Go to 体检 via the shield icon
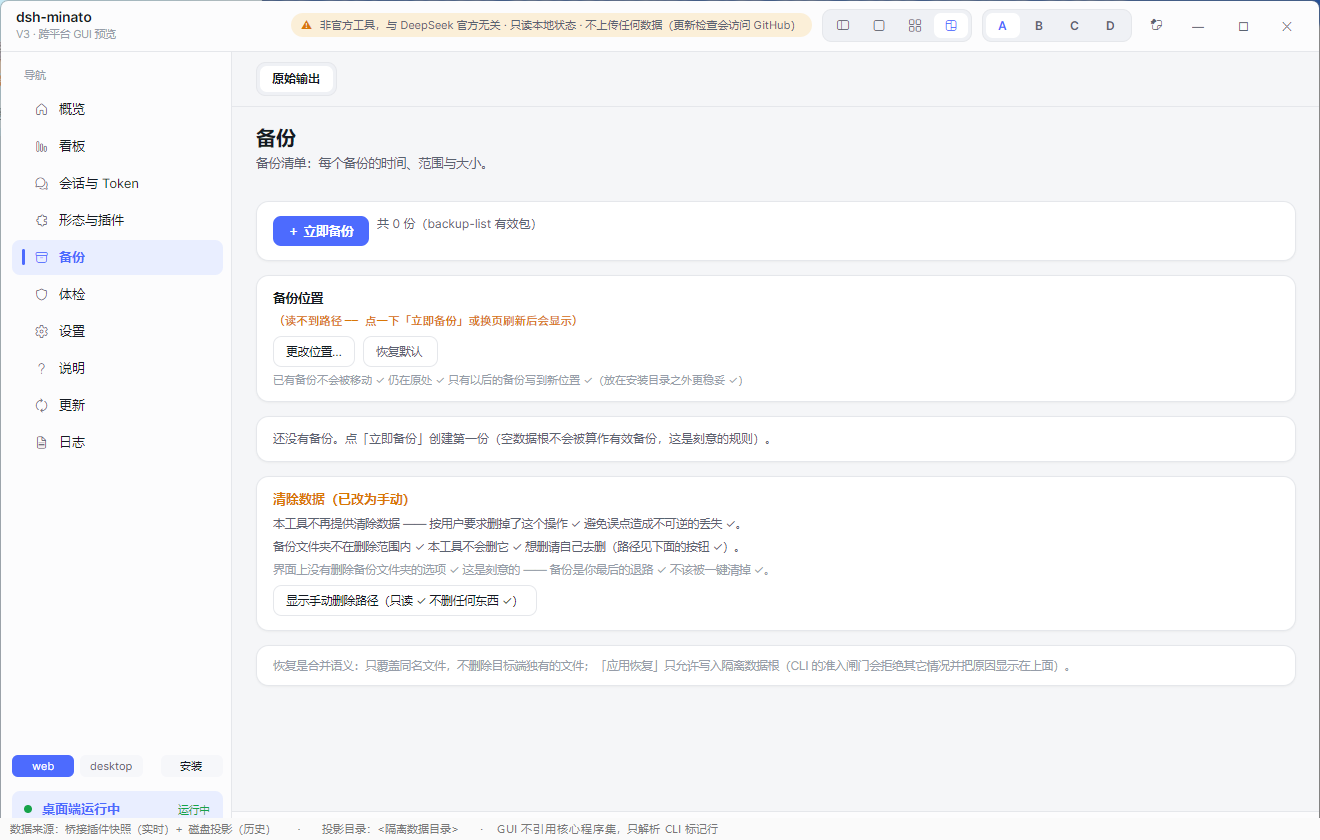The width and height of the screenshot is (1320, 840). [42, 294]
